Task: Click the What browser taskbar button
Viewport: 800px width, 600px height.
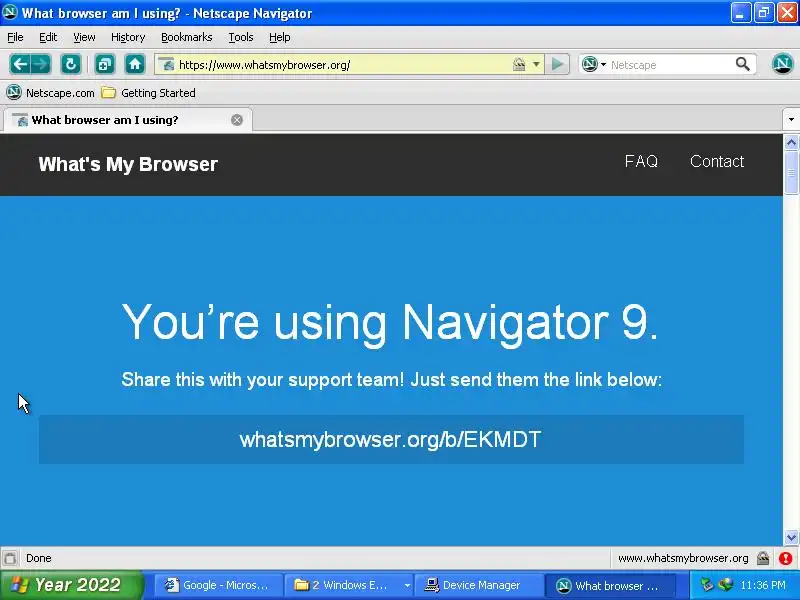Action: (610, 585)
